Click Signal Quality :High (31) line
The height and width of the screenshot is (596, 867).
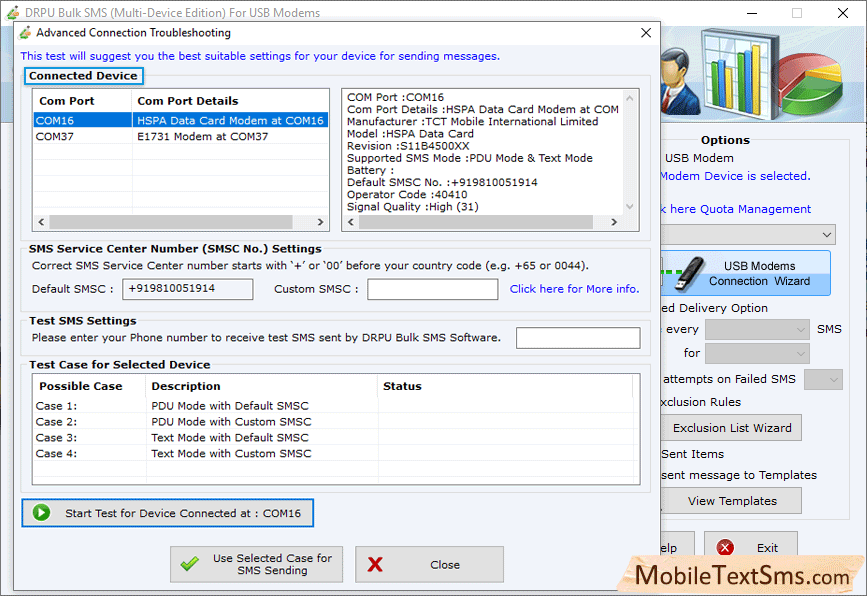point(413,207)
